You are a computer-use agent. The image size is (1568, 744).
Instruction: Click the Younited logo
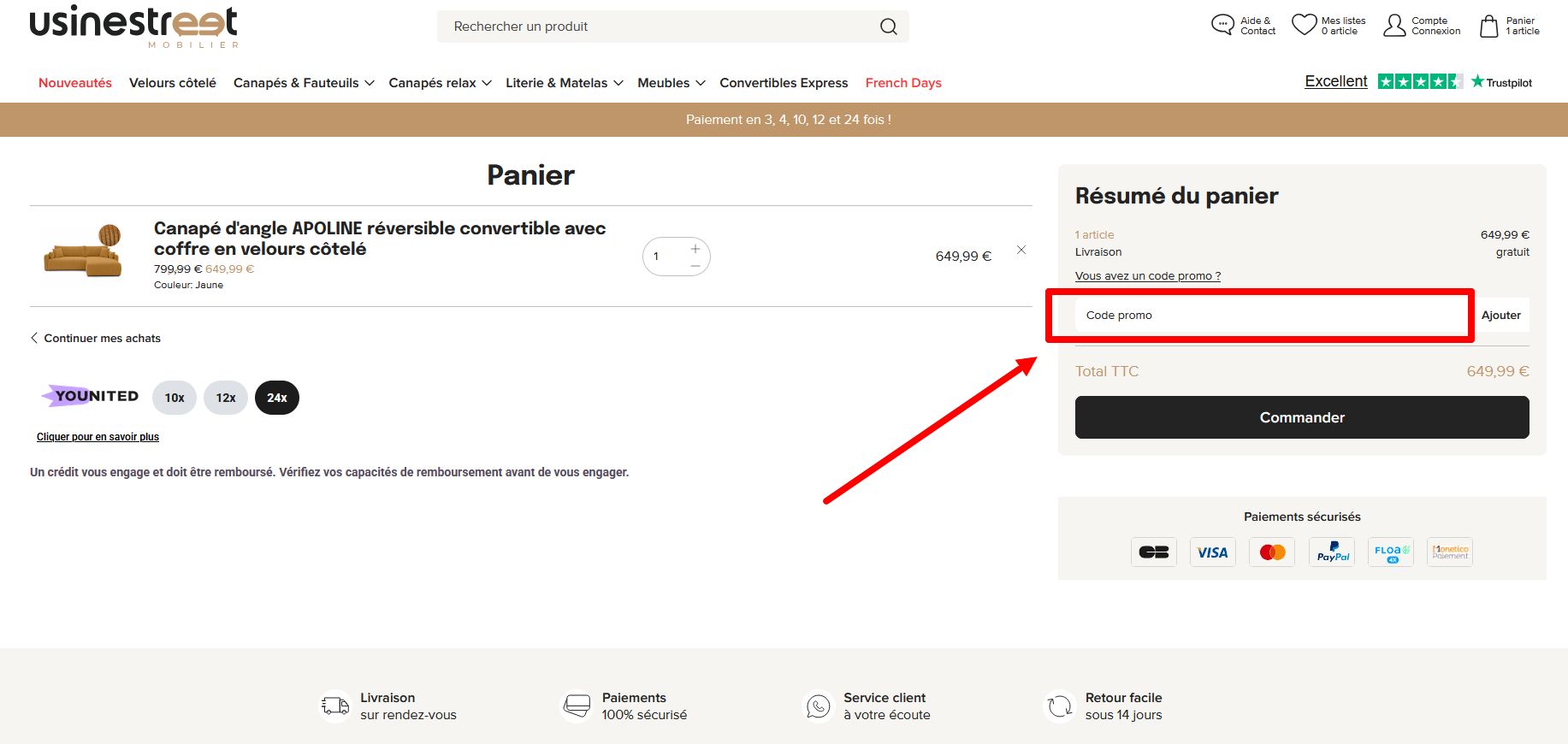[90, 396]
